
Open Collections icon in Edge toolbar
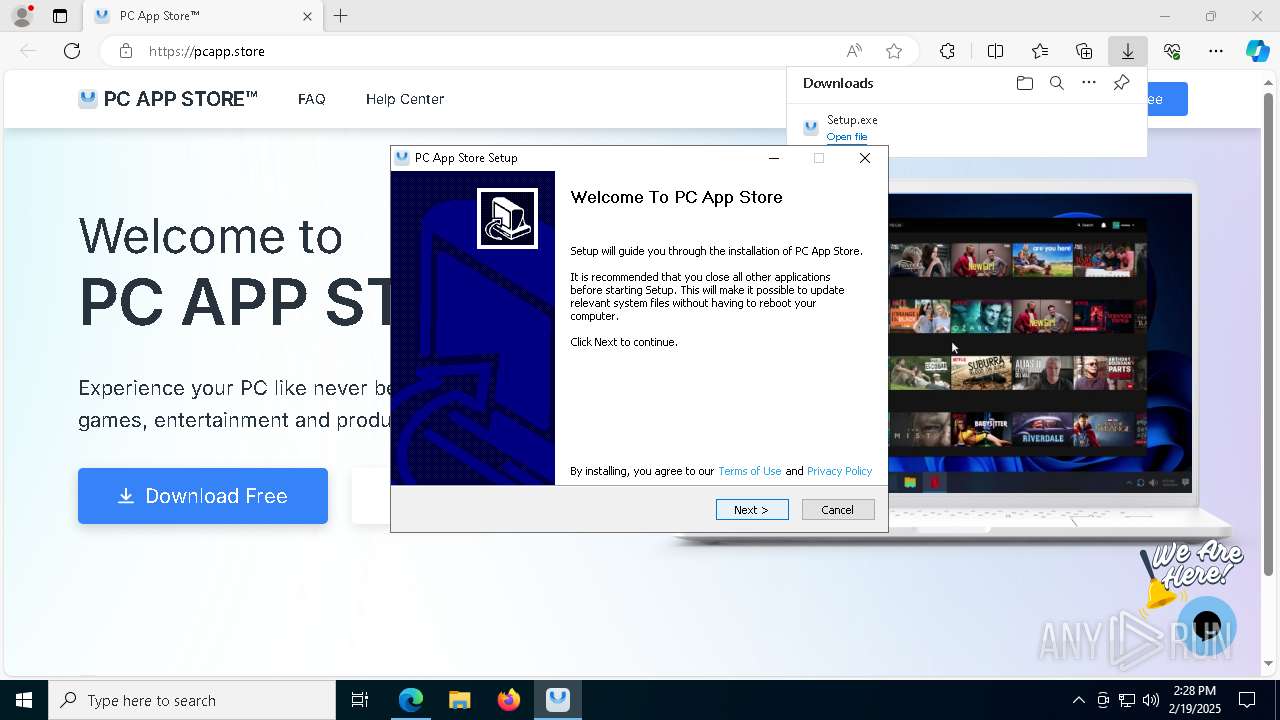tap(1084, 51)
